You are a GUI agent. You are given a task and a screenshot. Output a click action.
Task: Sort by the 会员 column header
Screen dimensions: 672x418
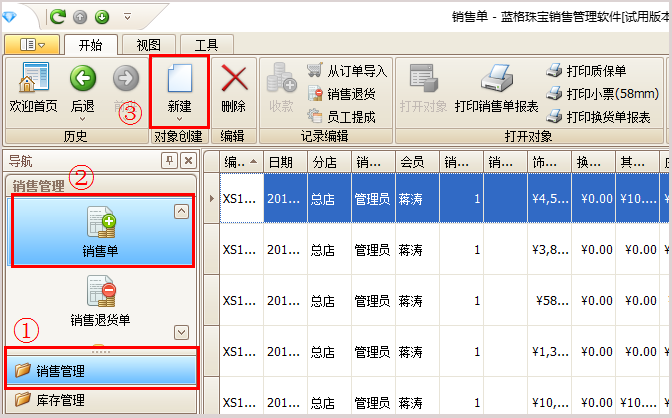click(x=417, y=162)
